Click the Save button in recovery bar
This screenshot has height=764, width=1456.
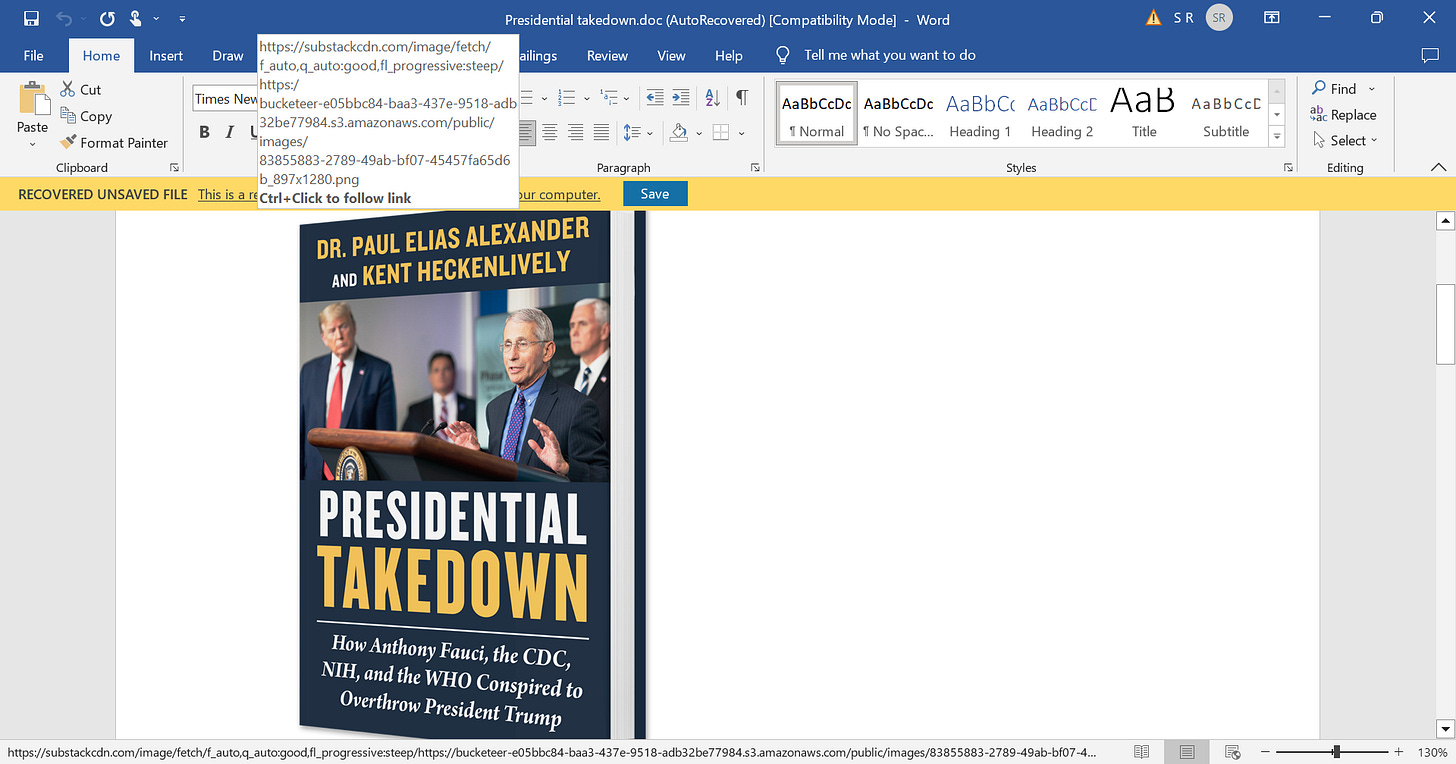[655, 194]
